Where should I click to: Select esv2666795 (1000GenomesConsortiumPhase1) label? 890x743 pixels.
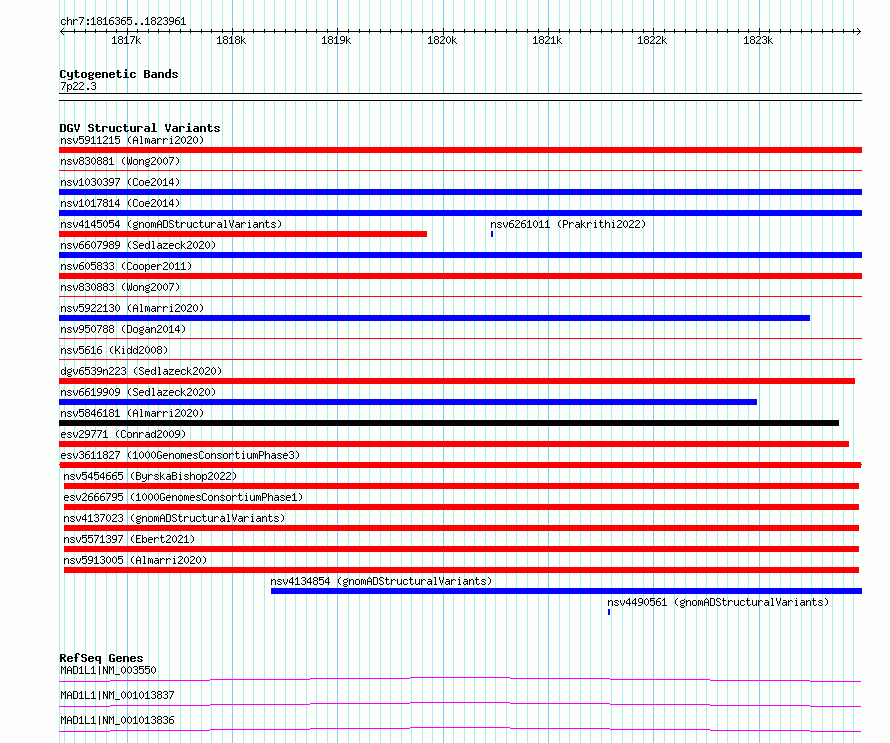tap(183, 497)
